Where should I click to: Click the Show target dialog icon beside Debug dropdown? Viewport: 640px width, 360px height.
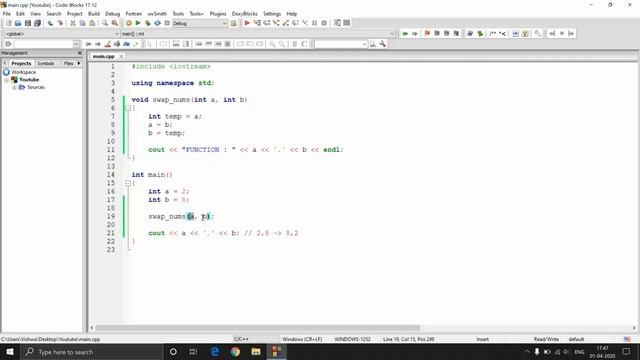(x=233, y=23)
